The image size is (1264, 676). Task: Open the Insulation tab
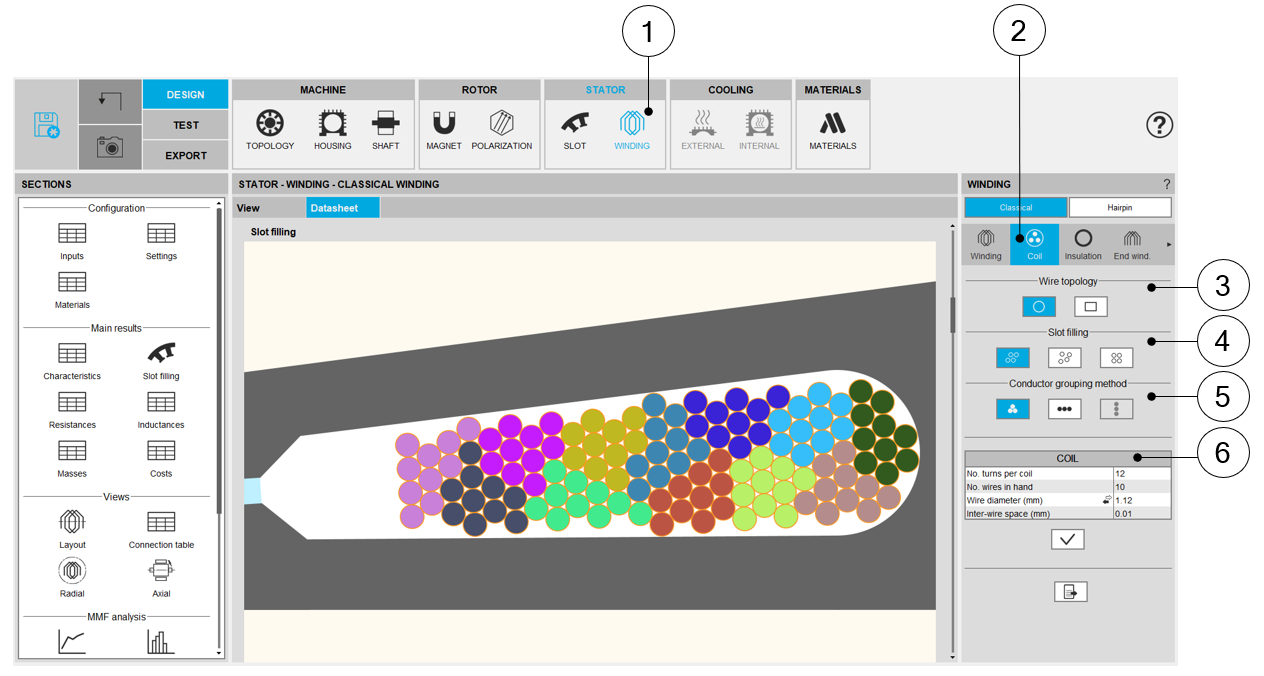pyautogui.click(x=1083, y=243)
